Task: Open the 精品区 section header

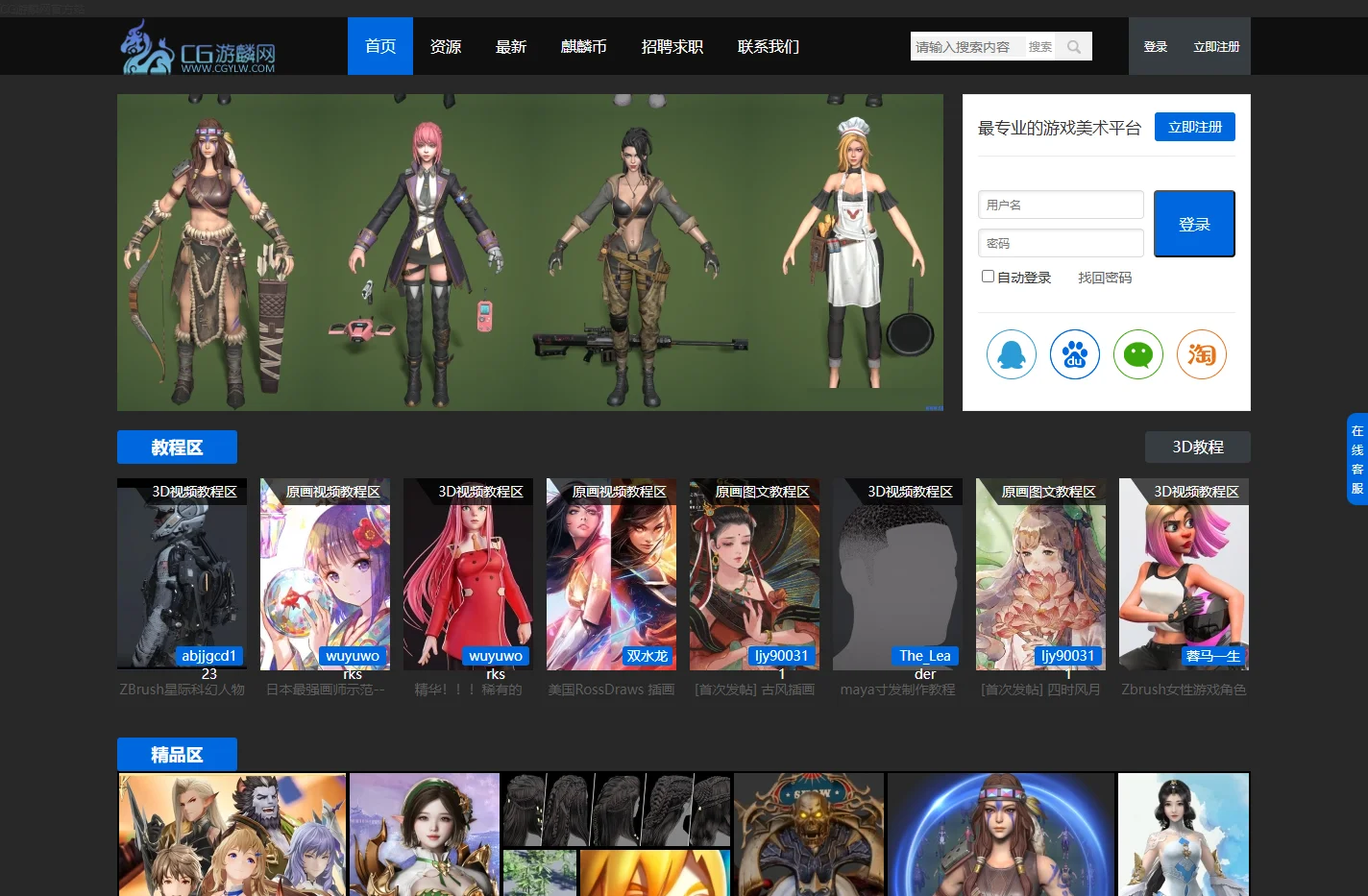Action: (x=177, y=755)
